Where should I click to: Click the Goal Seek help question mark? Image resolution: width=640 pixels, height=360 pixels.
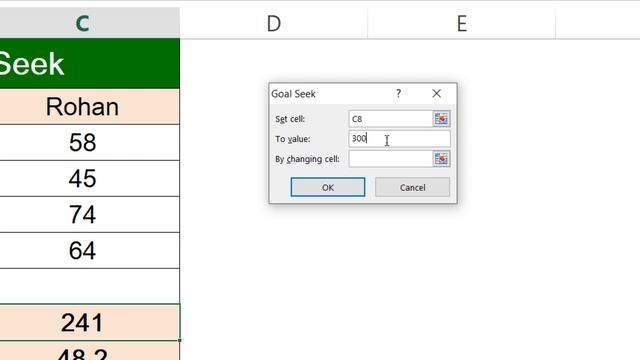point(398,93)
